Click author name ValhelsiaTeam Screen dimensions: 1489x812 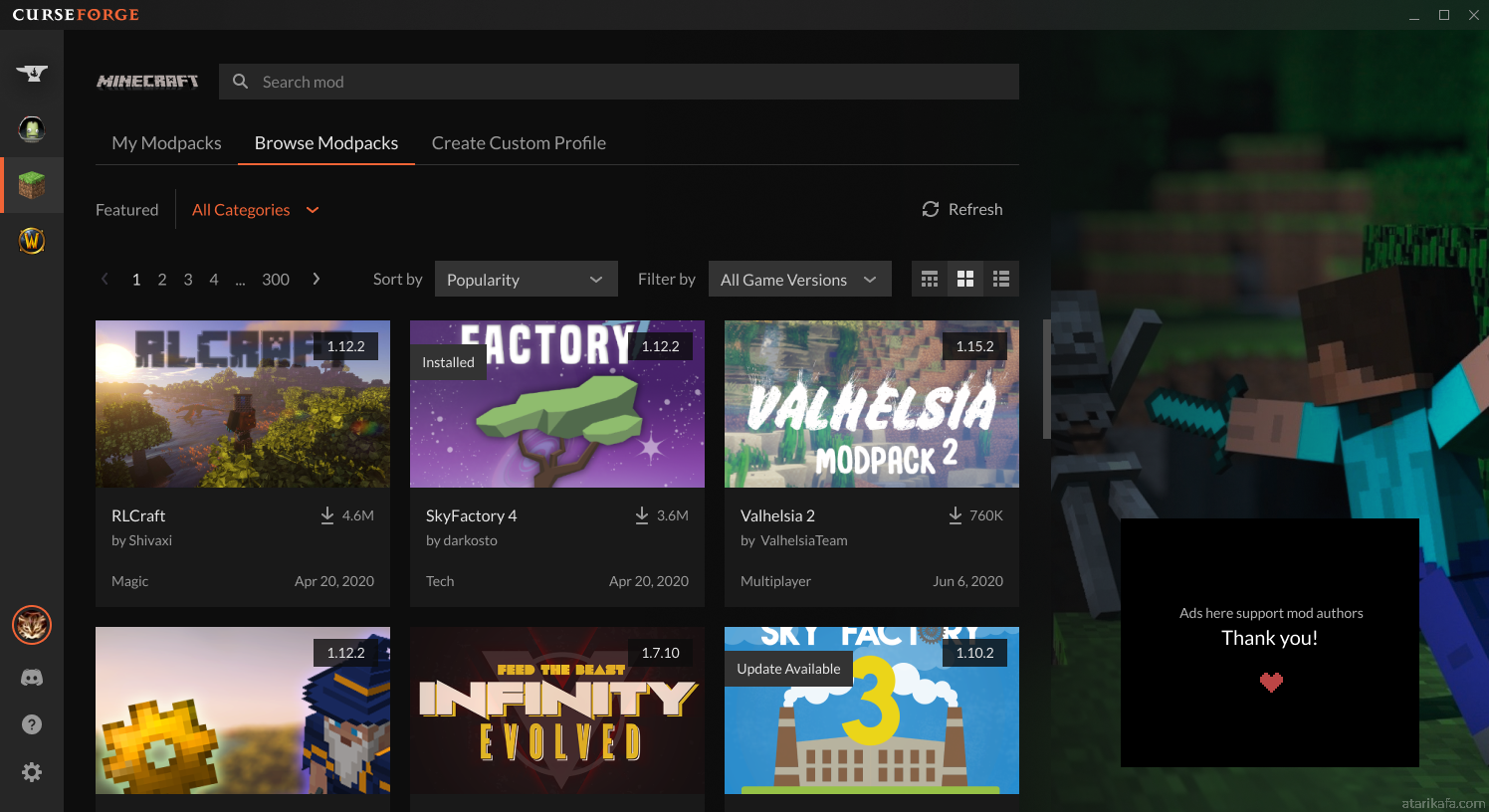tap(804, 540)
